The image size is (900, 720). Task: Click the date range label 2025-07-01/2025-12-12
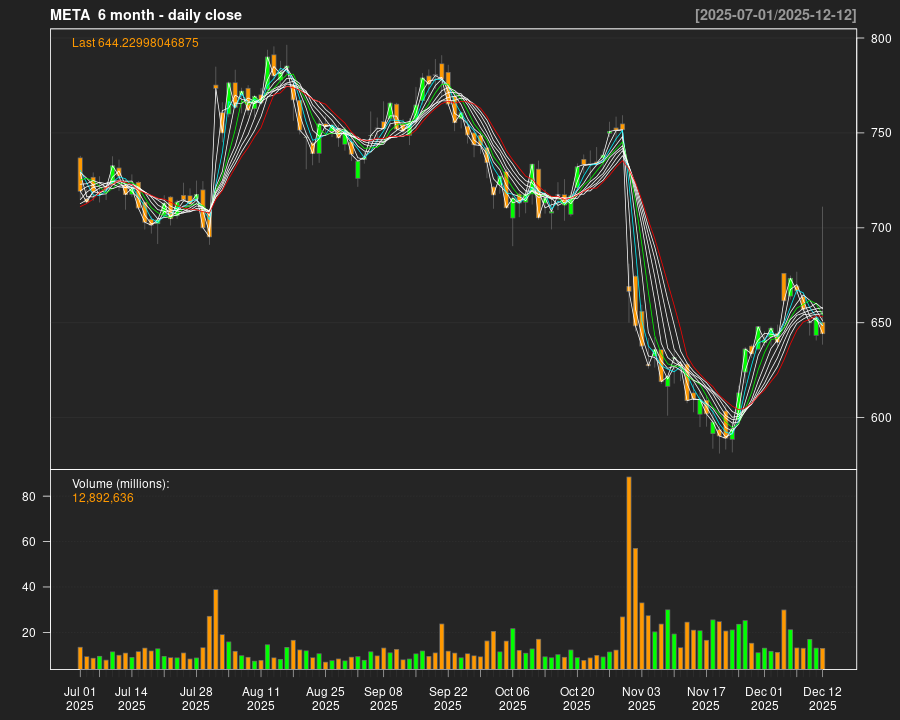pyautogui.click(x=775, y=15)
